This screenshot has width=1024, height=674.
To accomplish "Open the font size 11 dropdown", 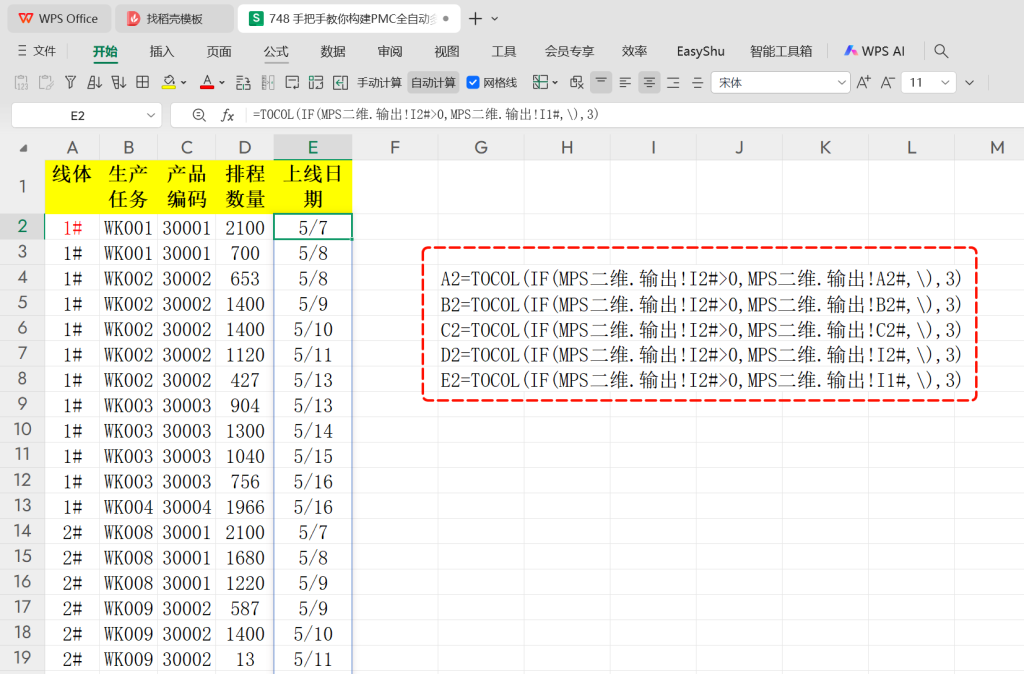I will (x=945, y=83).
